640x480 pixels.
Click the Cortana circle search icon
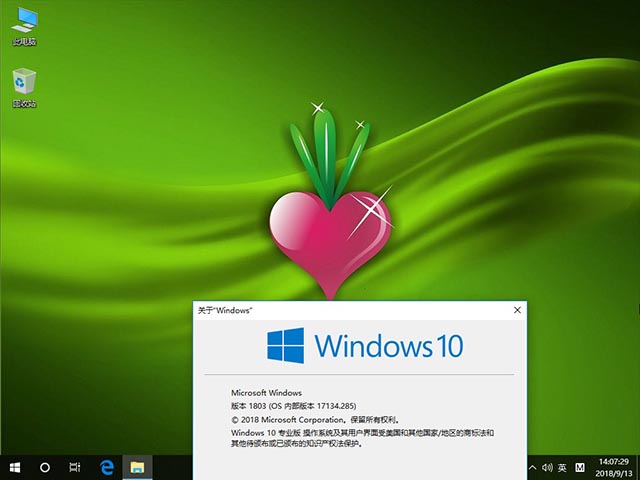(45, 467)
